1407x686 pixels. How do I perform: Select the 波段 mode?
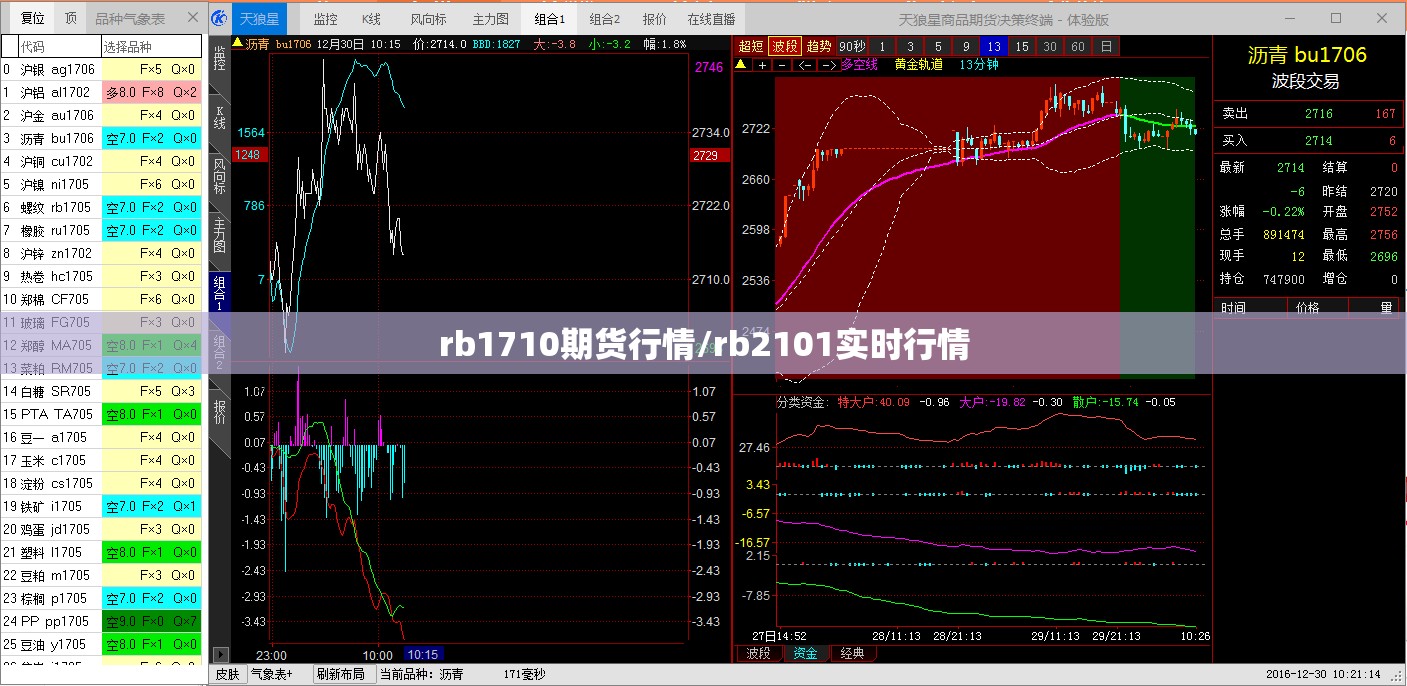coord(785,46)
